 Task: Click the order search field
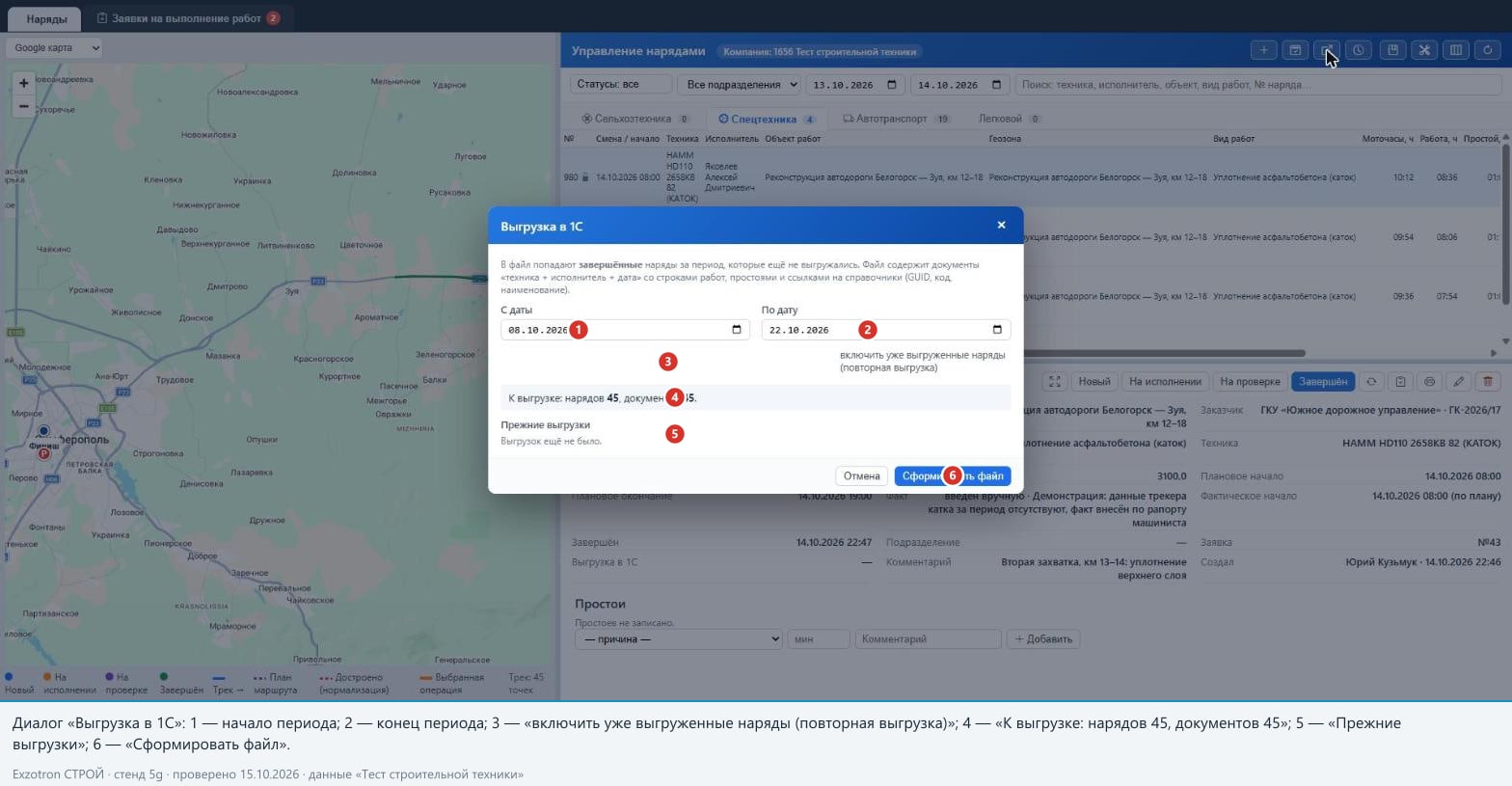point(1258,84)
